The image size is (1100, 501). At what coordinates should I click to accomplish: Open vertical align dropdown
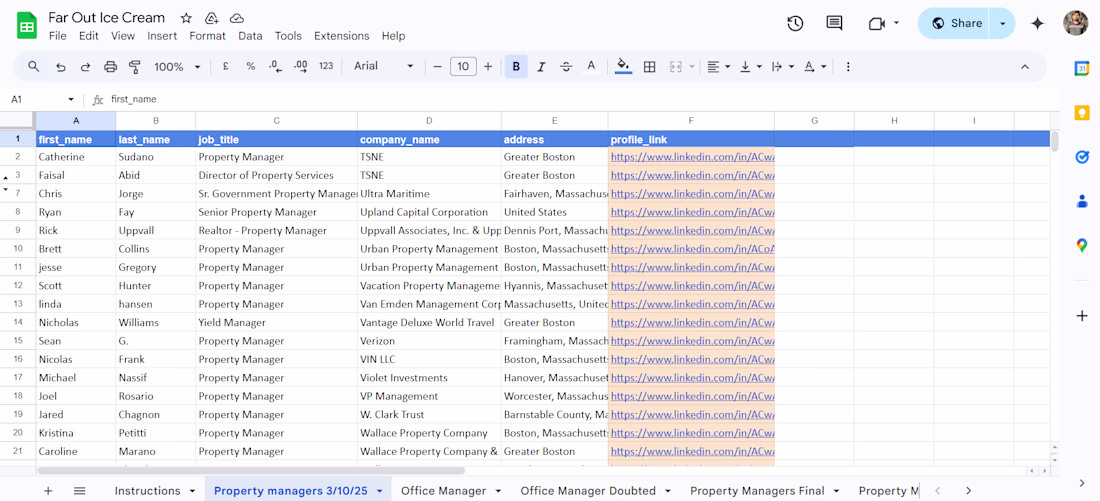click(750, 67)
